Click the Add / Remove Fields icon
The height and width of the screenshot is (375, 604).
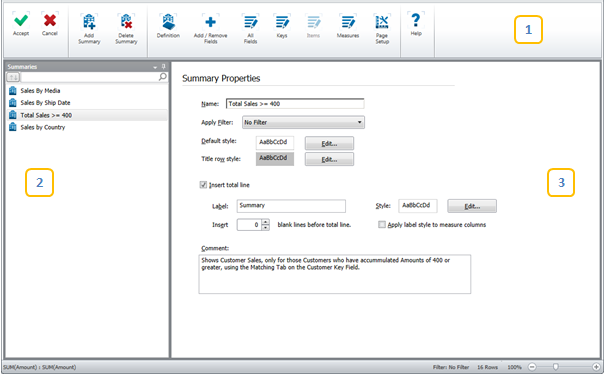210,22
